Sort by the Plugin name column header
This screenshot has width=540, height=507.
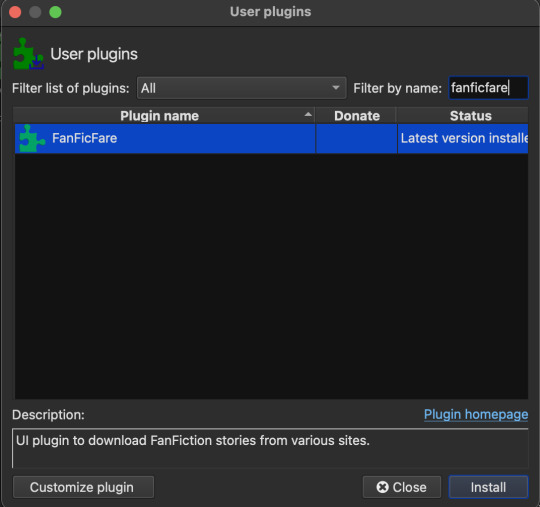[x=164, y=116]
